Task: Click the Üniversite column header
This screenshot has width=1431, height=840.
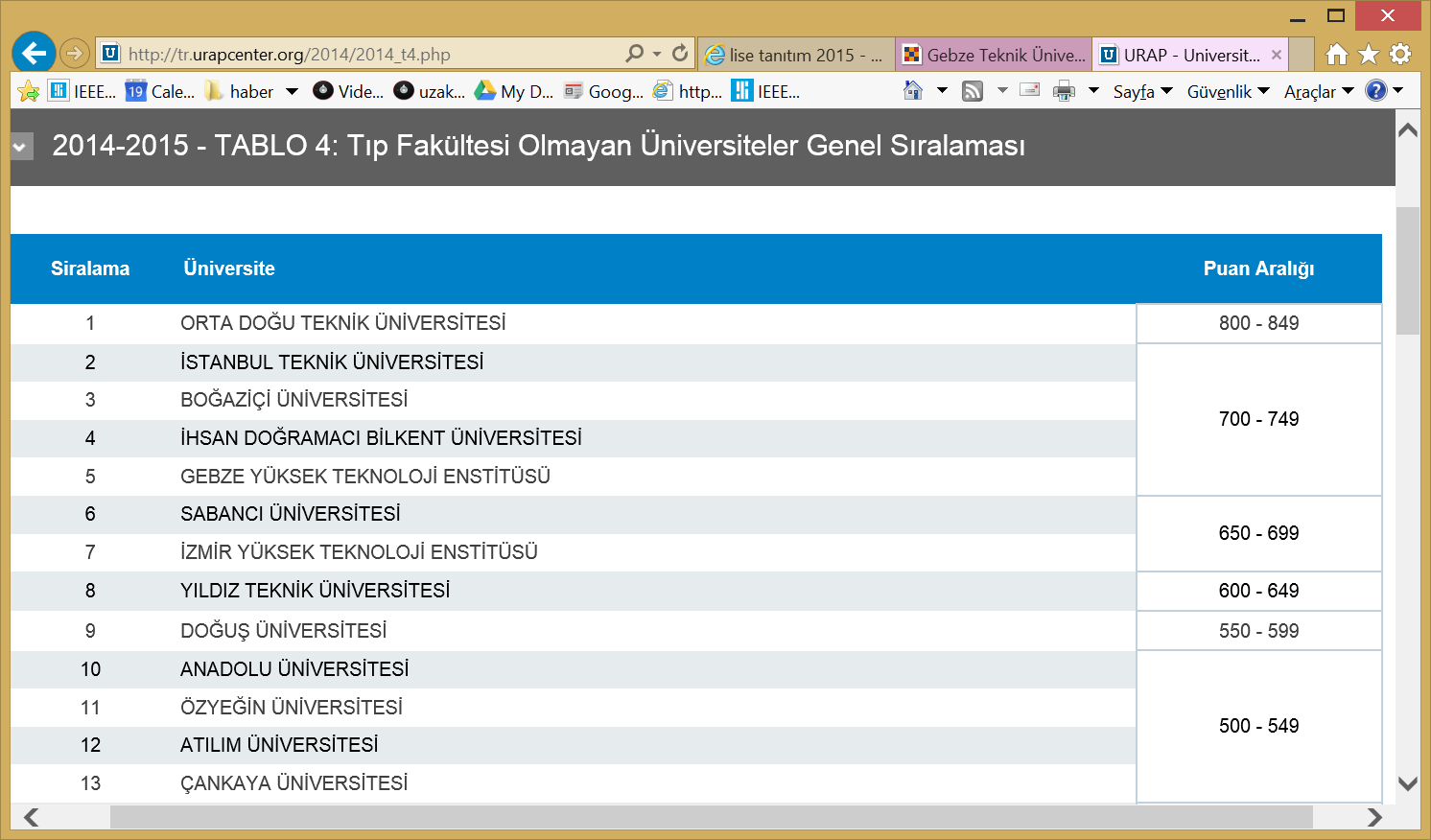Action: click(x=229, y=268)
